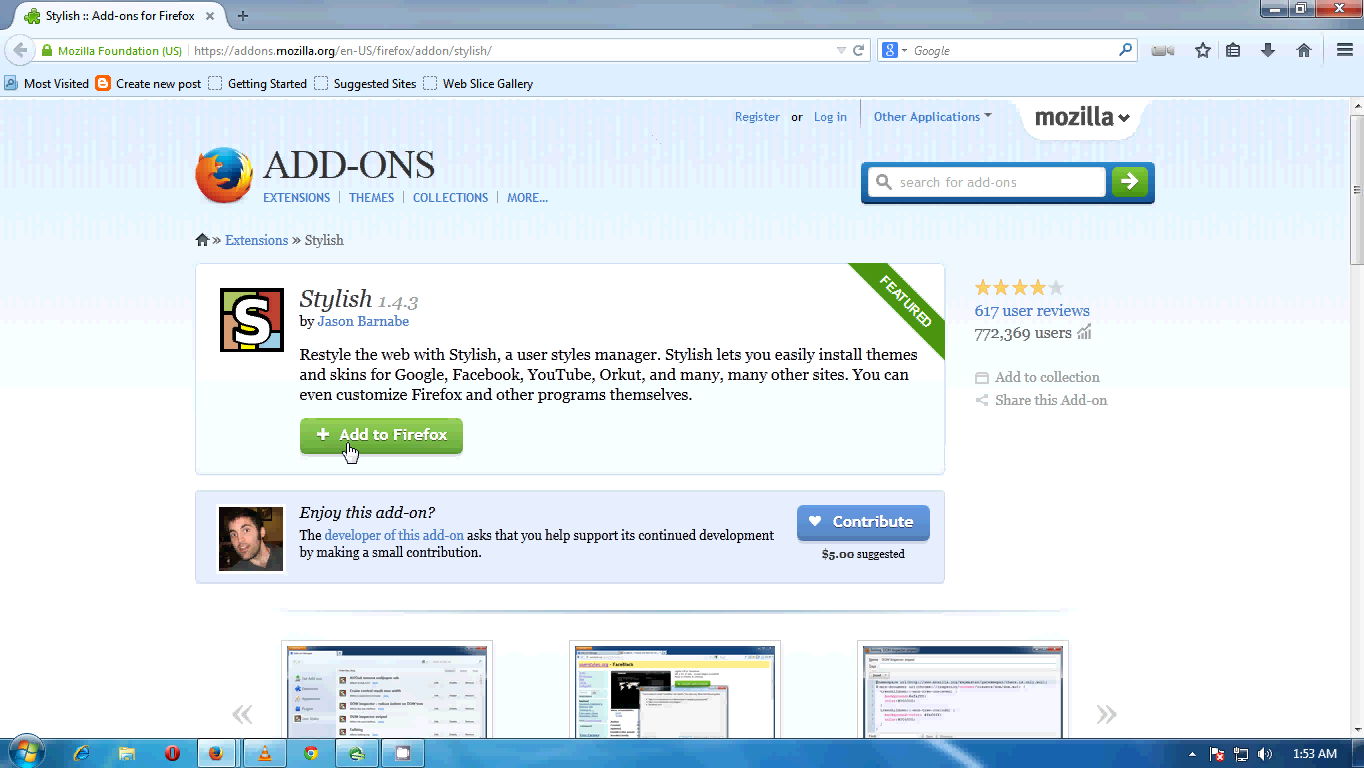Screen dimensions: 1364x768
Task: Click the Stylish add-on icon
Action: click(x=252, y=320)
